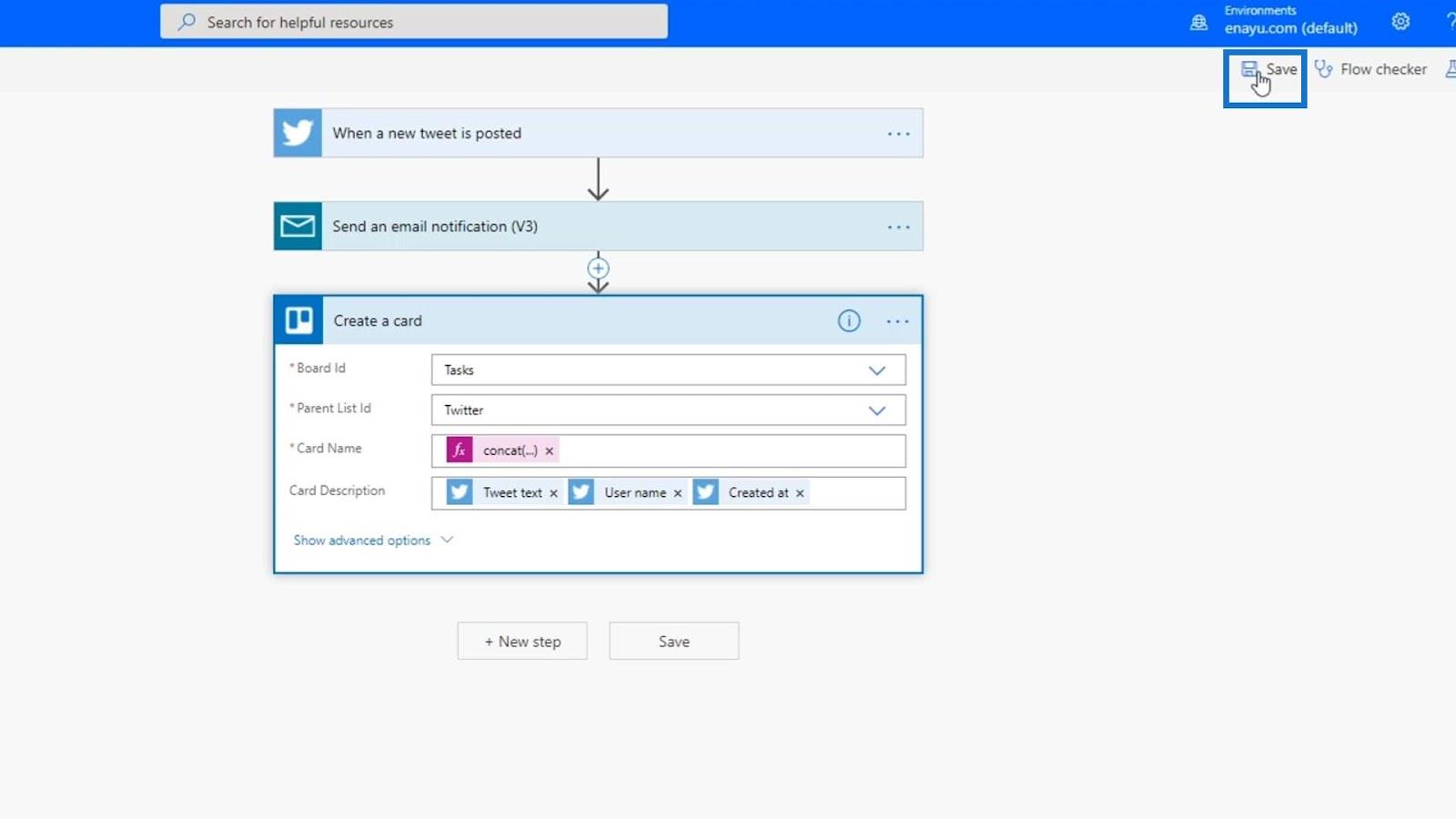Select the enayu.com (default) environment
The width and height of the screenshot is (1456, 819).
[1290, 28]
